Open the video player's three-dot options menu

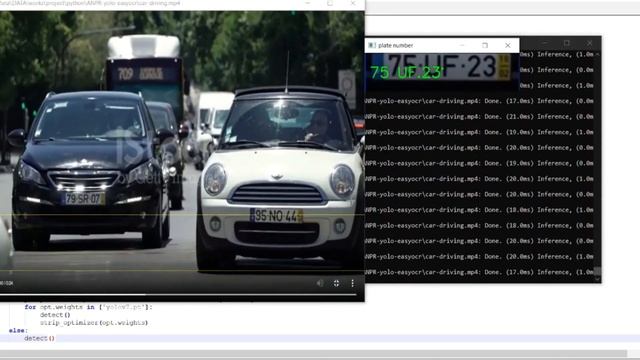point(353,283)
